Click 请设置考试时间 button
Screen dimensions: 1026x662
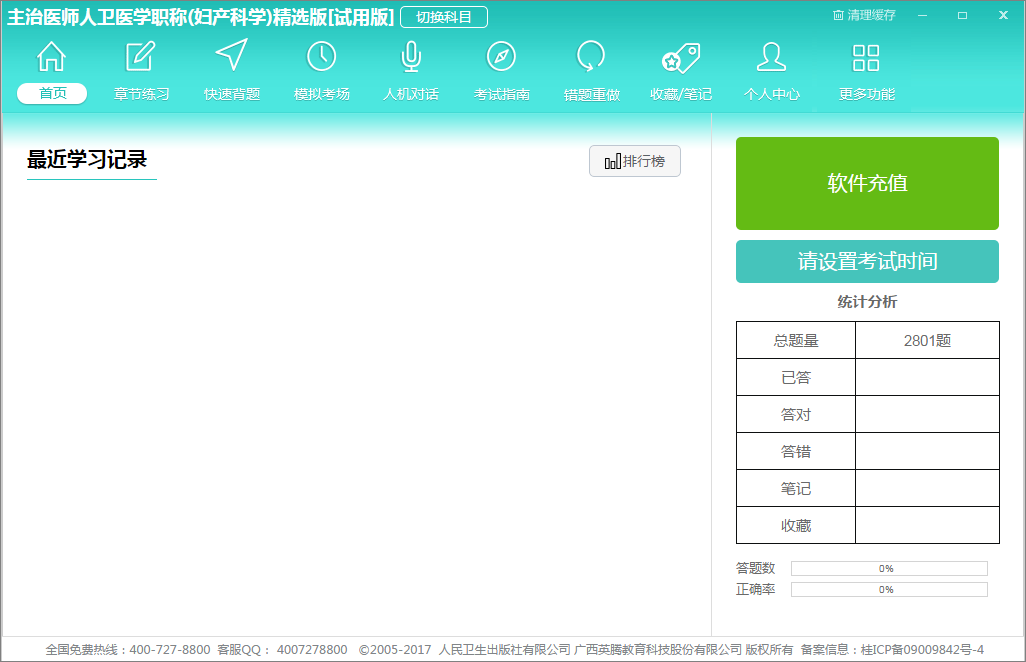pyautogui.click(x=867, y=262)
